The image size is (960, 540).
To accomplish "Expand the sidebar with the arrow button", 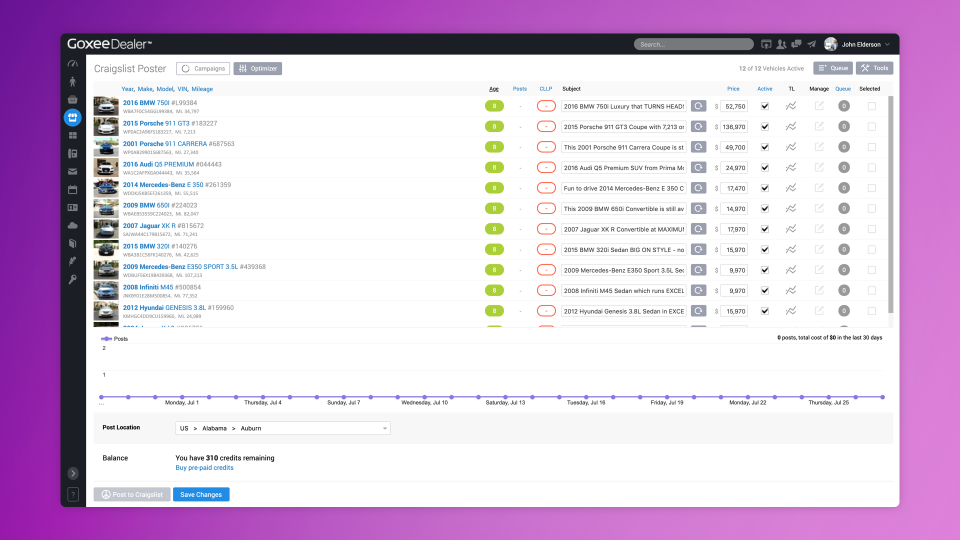I will (x=73, y=473).
